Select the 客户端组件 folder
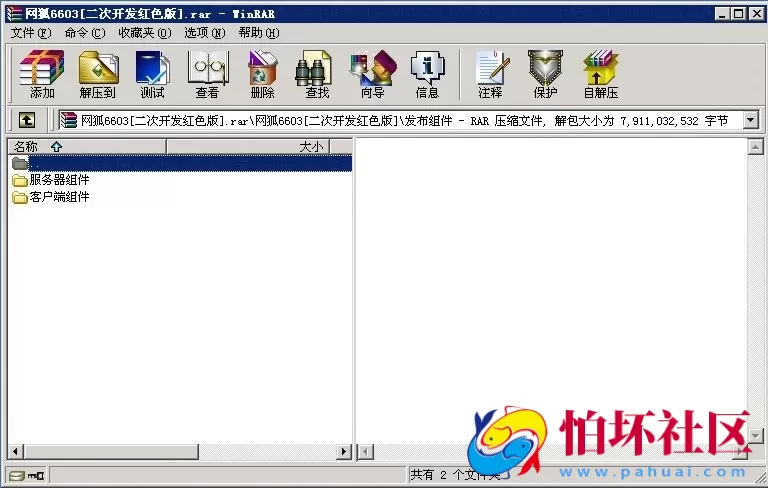Image resolution: width=768 pixels, height=488 pixels. [59, 197]
